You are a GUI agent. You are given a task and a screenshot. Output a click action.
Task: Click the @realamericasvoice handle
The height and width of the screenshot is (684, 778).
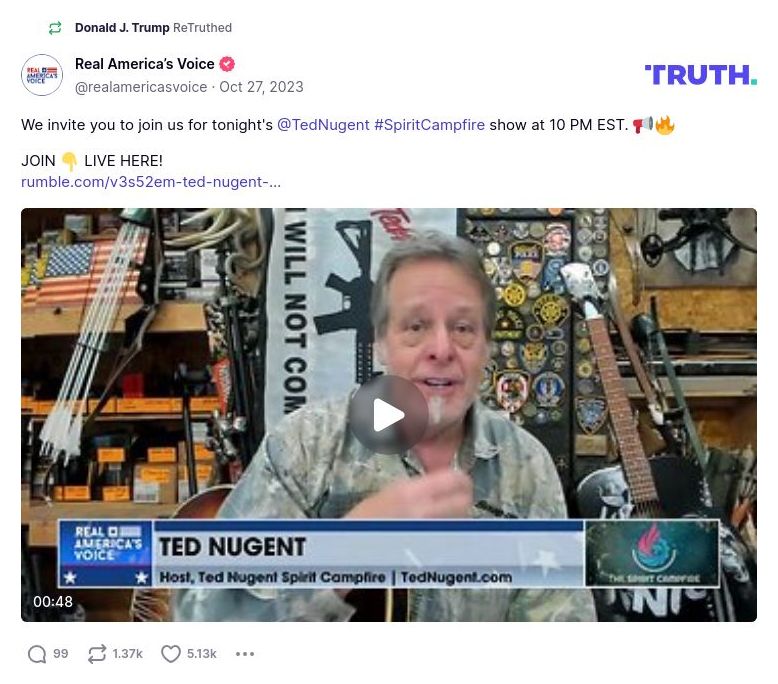click(141, 87)
